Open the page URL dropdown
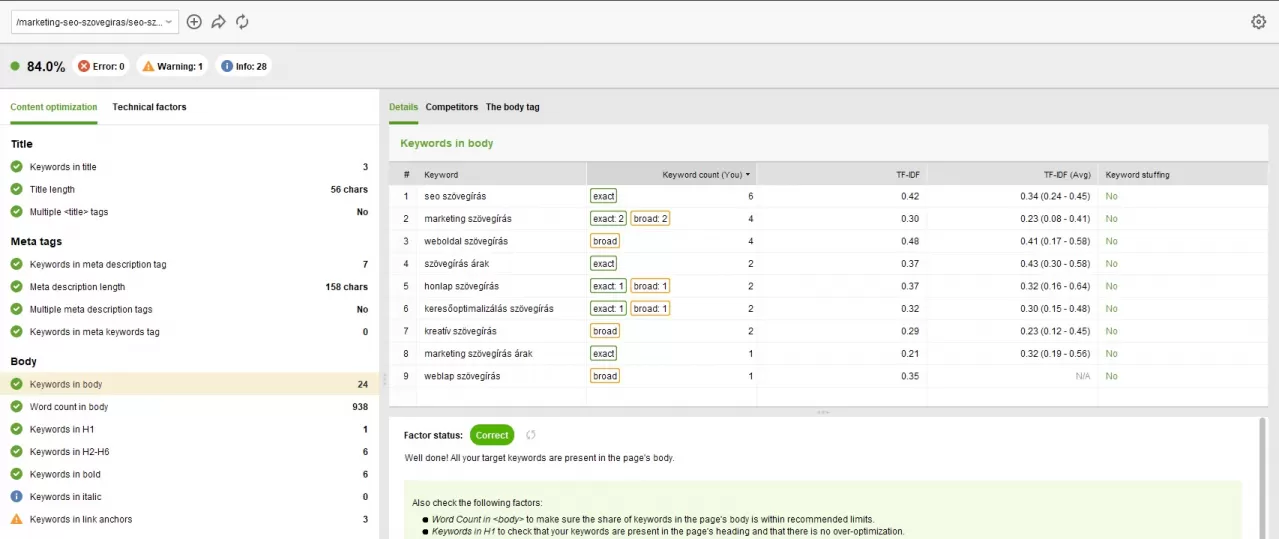The image size is (1279, 539). (96, 22)
